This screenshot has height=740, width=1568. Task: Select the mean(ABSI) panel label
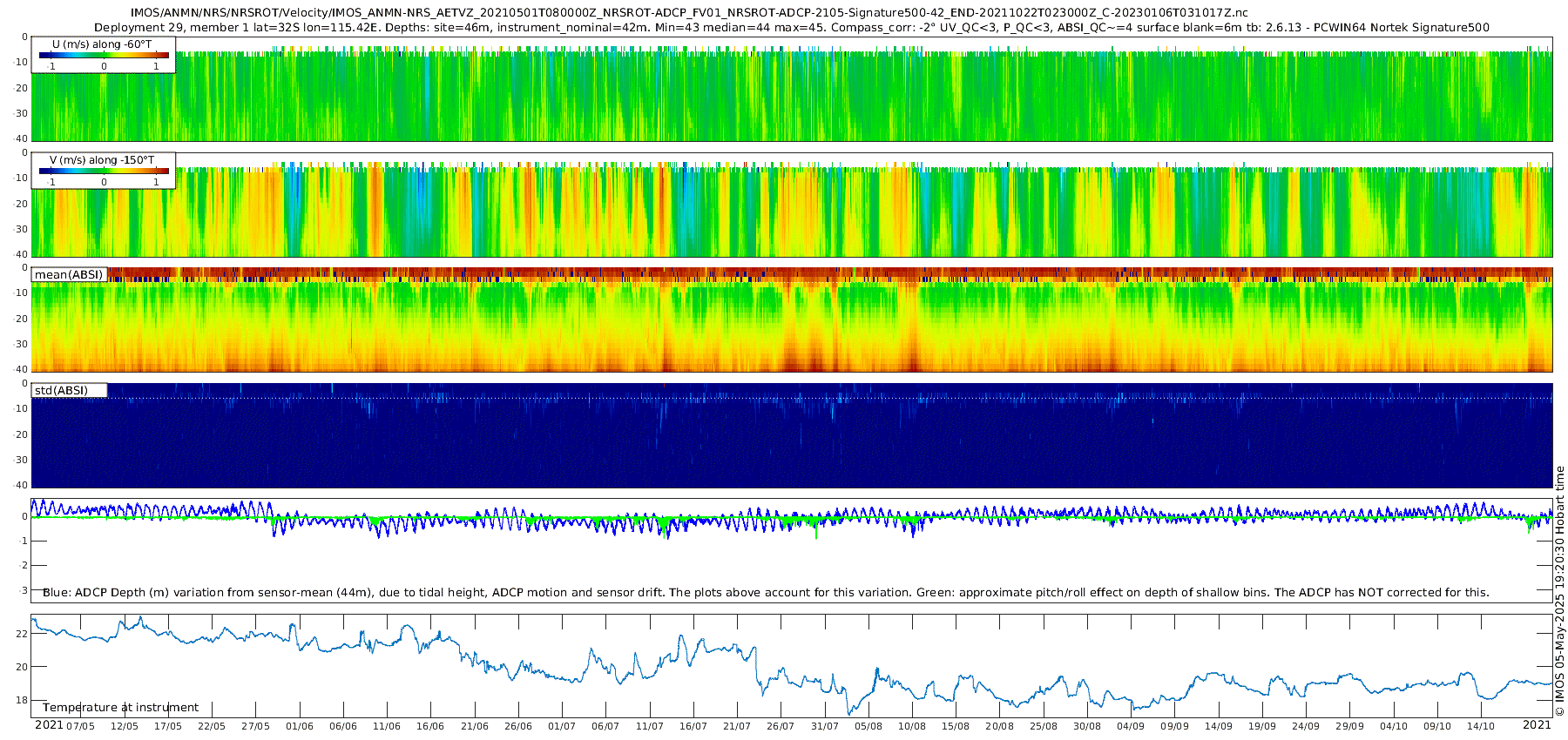point(69,275)
